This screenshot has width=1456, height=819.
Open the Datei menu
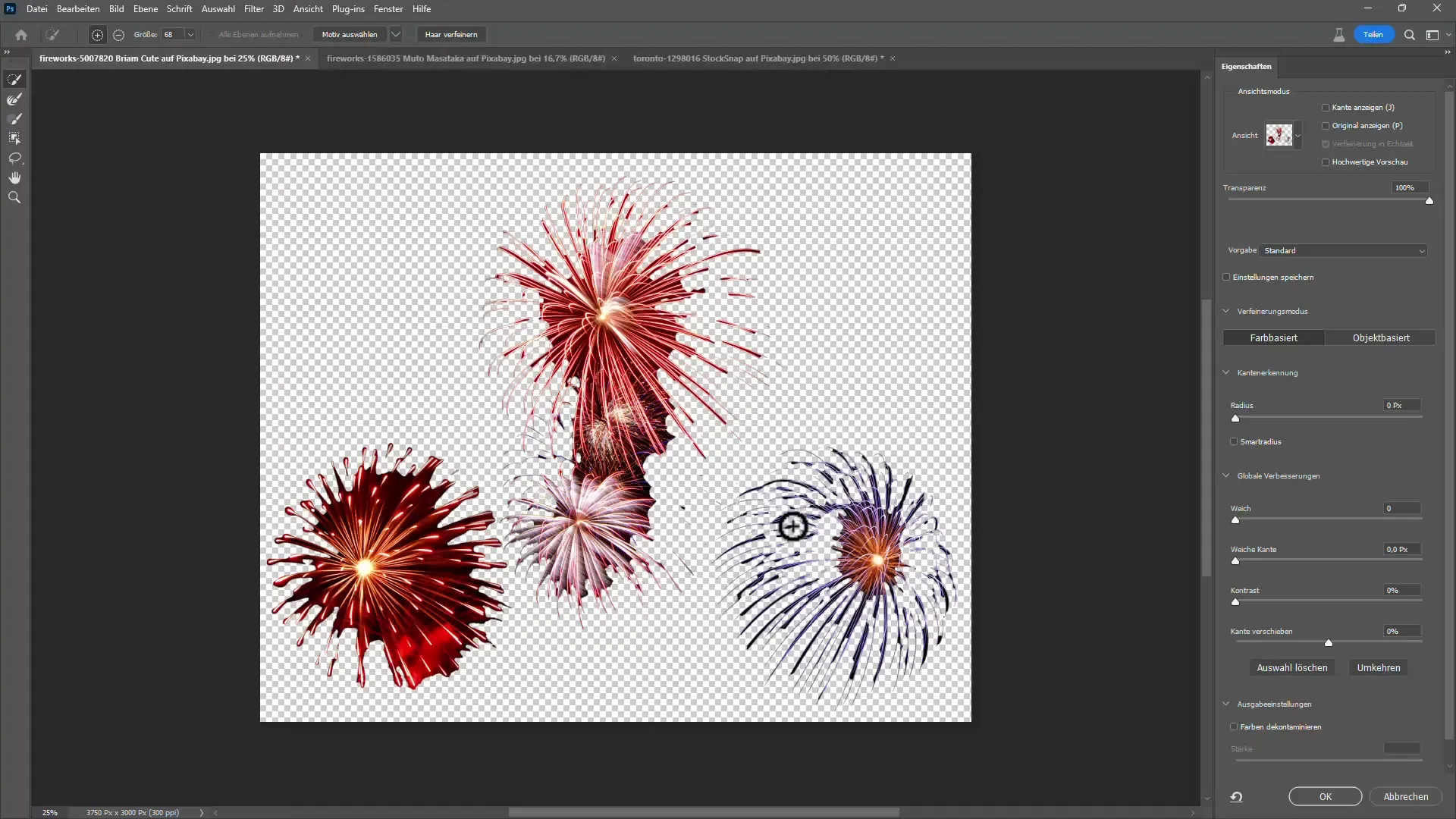click(36, 9)
